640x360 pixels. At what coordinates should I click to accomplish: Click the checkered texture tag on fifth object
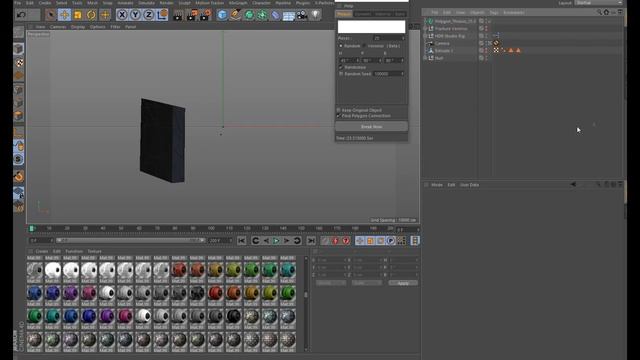click(496, 50)
